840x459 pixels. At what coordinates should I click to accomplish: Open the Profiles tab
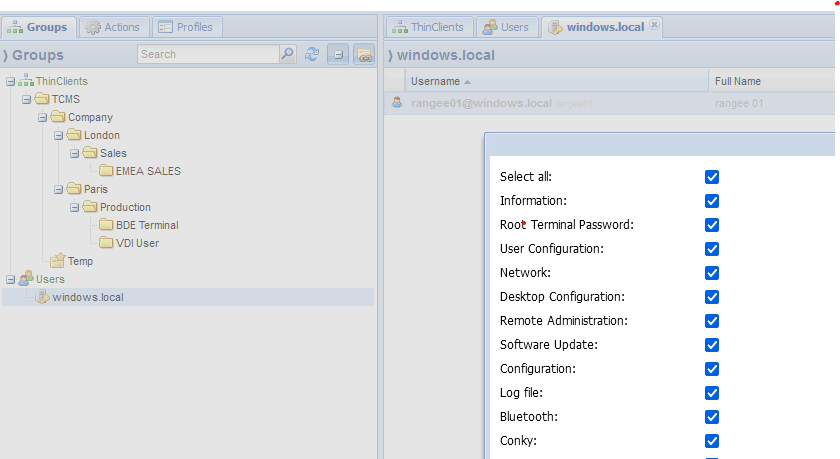(x=186, y=27)
